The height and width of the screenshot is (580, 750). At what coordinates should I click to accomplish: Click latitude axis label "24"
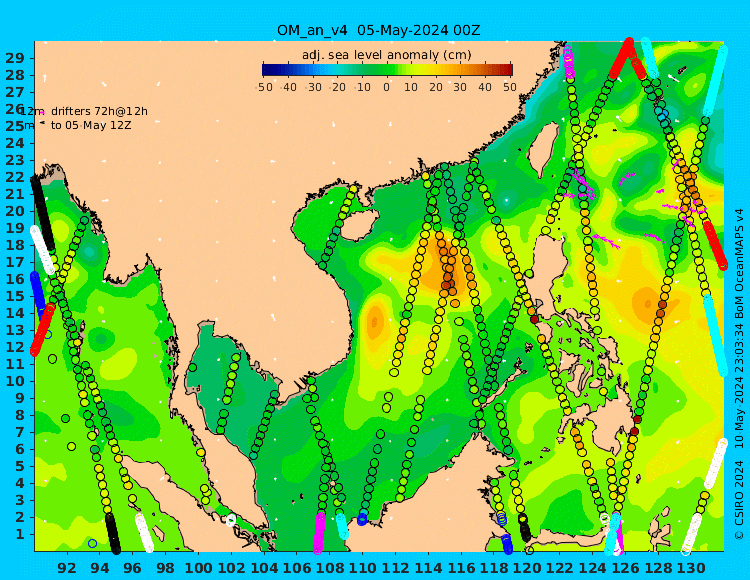(x=14, y=143)
